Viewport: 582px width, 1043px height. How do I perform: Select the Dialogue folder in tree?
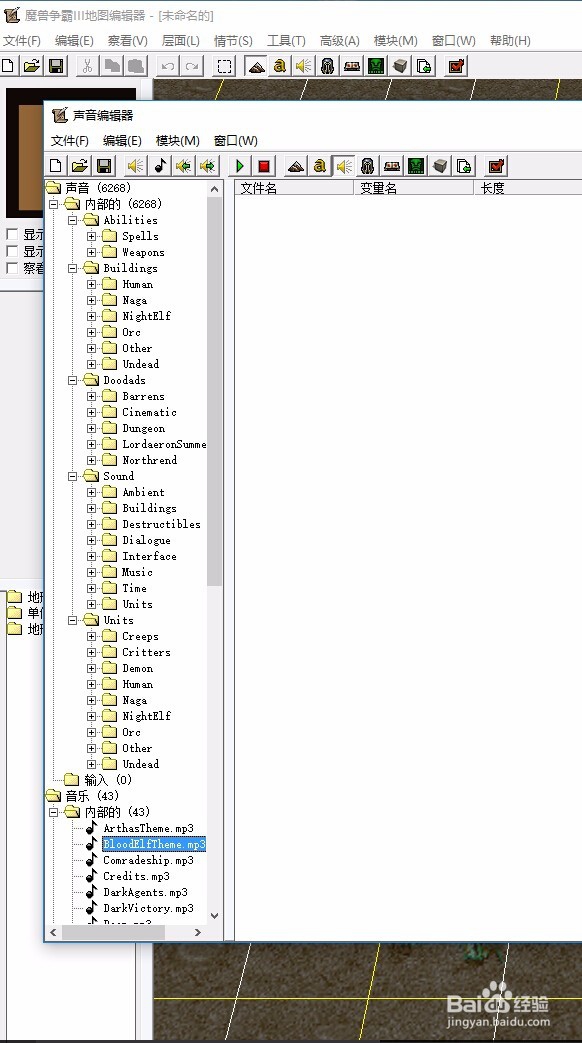pos(146,540)
